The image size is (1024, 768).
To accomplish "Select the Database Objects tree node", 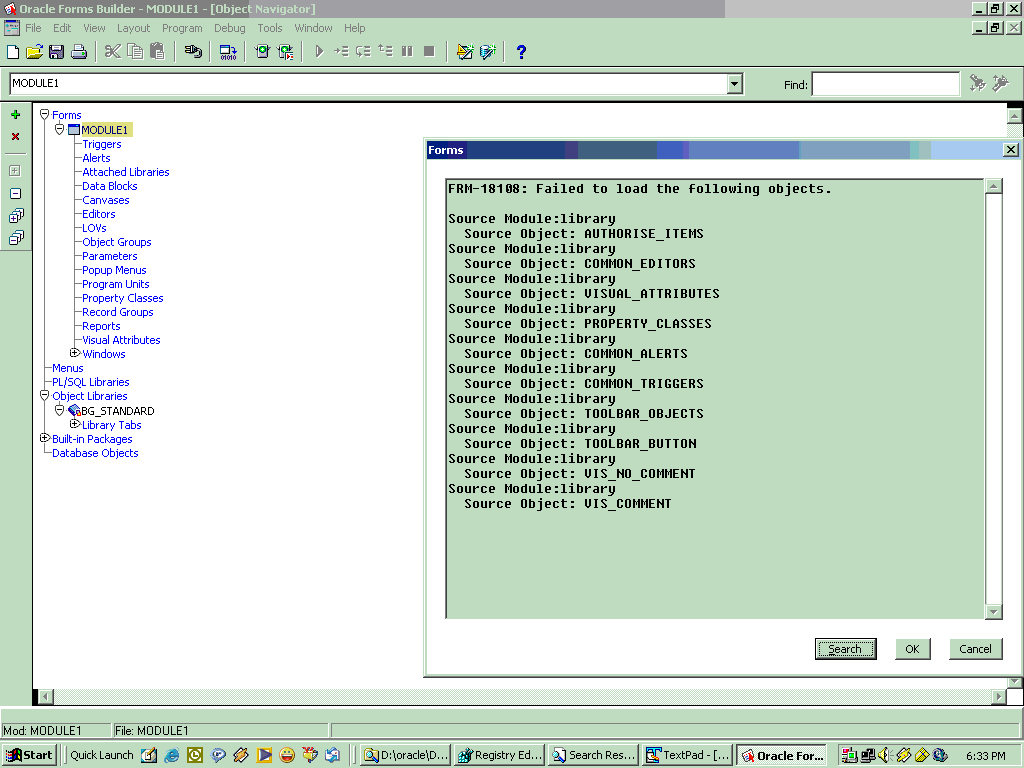I will pos(95,453).
